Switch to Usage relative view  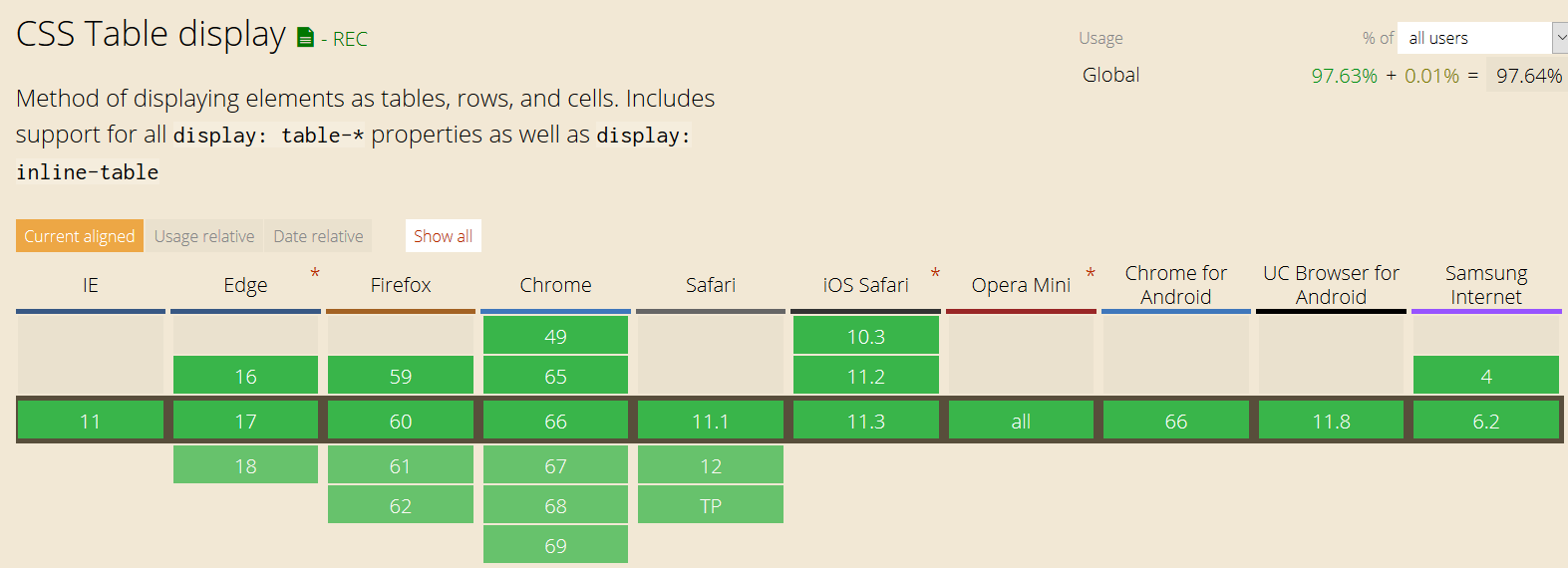coord(204,236)
